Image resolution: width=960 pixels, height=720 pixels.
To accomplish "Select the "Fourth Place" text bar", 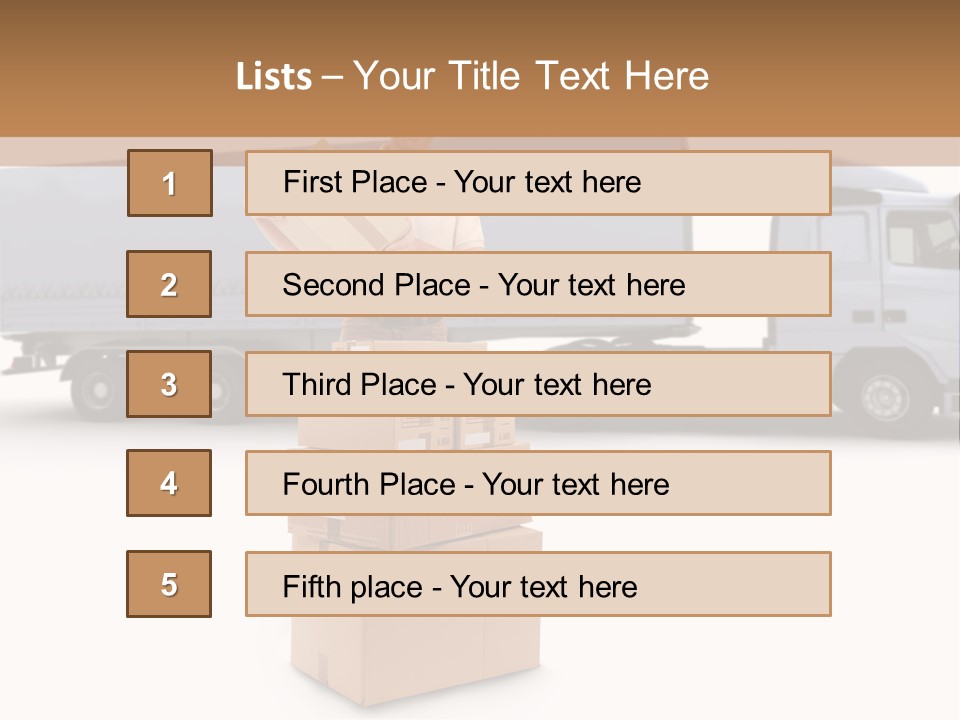I will point(538,483).
